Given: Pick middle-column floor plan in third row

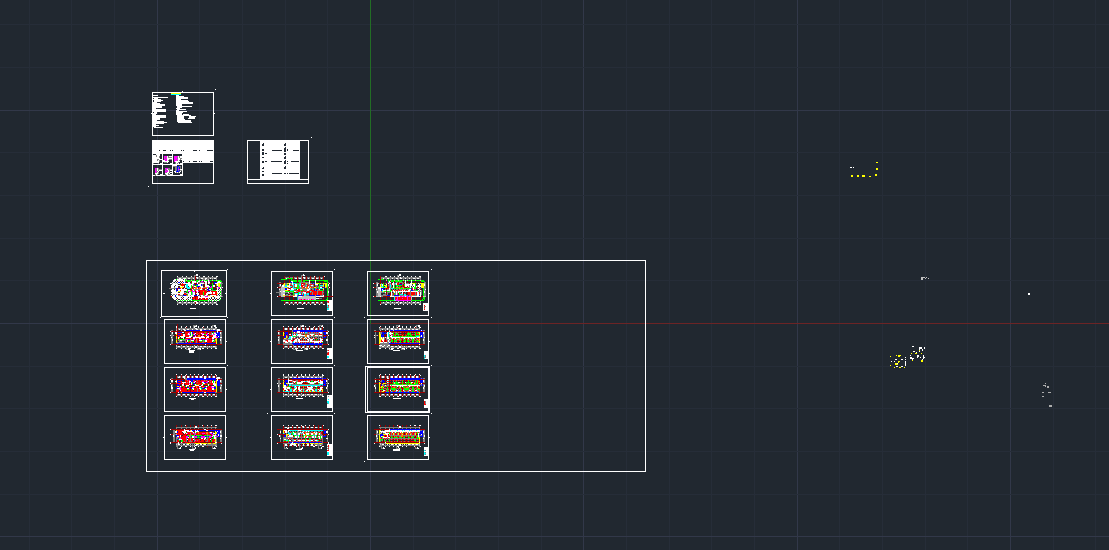Looking at the screenshot, I should [x=302, y=389].
